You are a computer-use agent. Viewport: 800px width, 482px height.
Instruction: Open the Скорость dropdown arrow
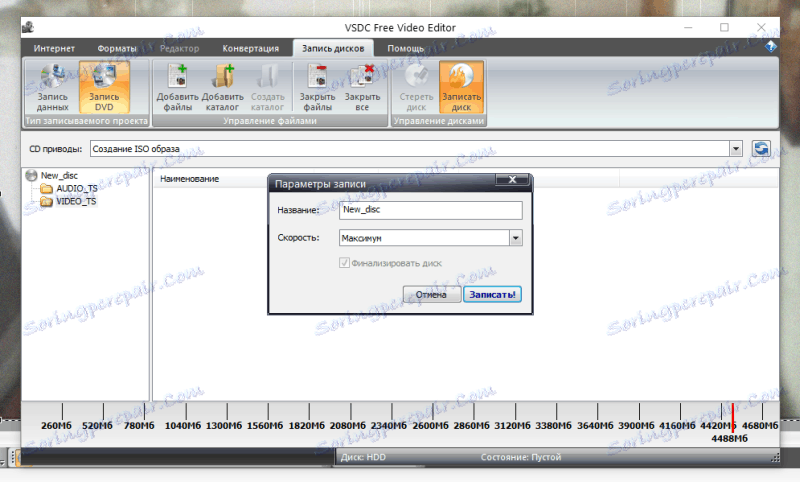(x=515, y=238)
